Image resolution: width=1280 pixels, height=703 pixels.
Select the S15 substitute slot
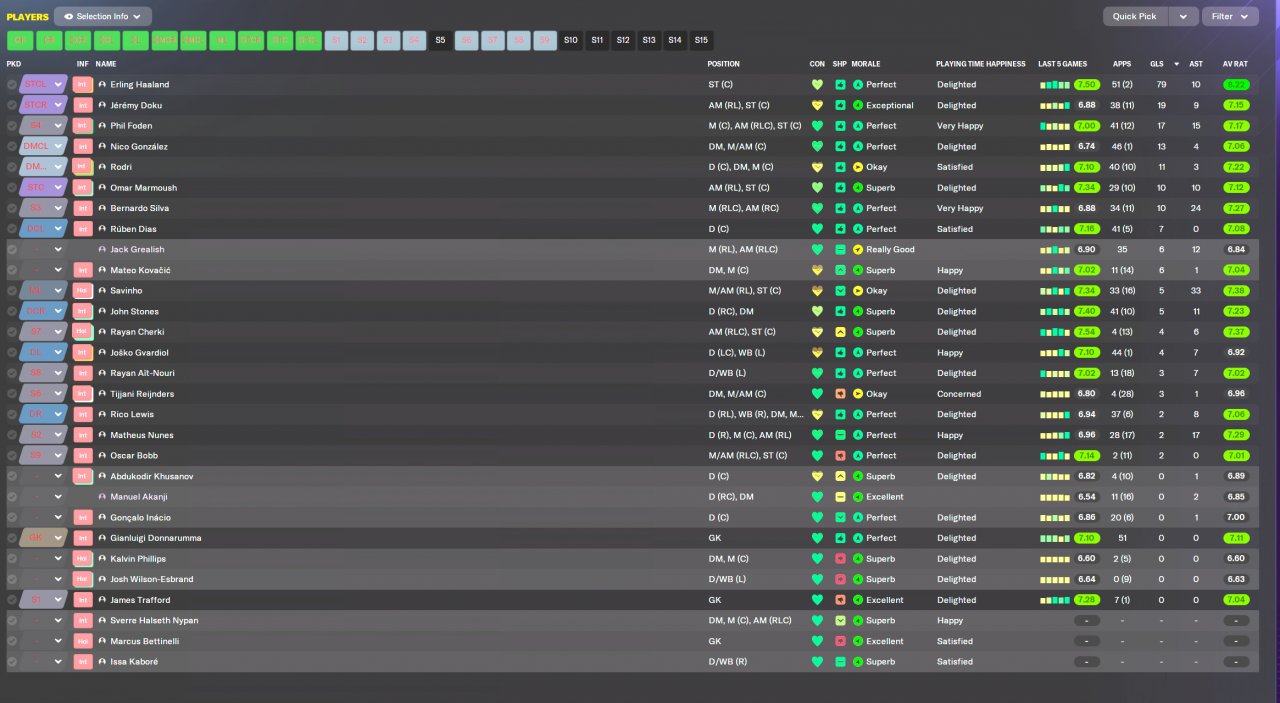[701, 41]
